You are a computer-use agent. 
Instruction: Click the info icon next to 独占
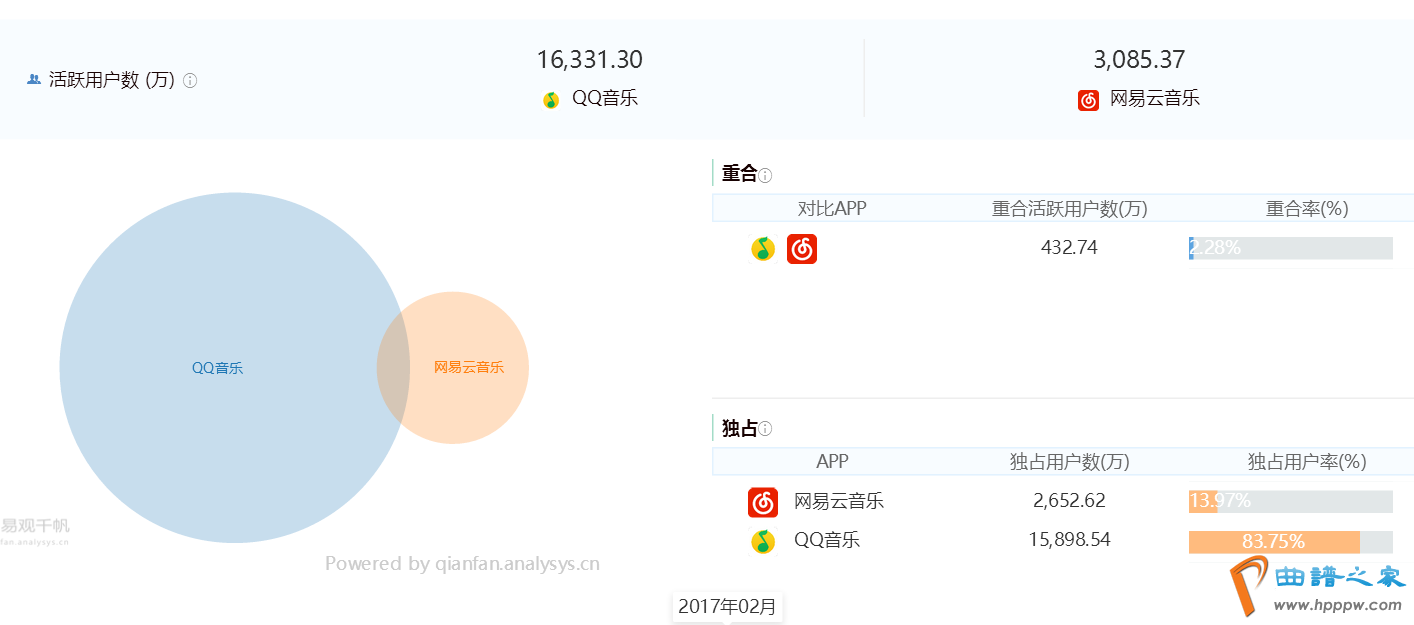click(x=765, y=429)
